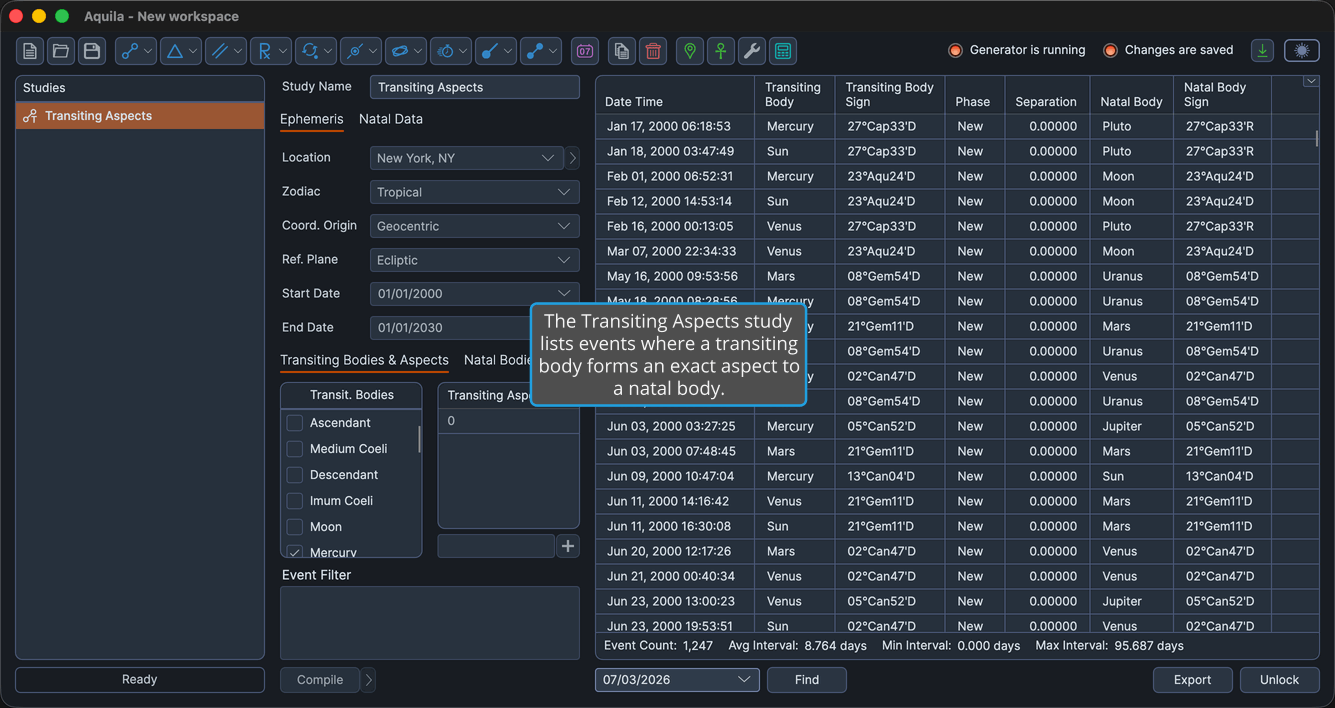Click the Study Name input field
The image size is (1335, 708).
475,87
